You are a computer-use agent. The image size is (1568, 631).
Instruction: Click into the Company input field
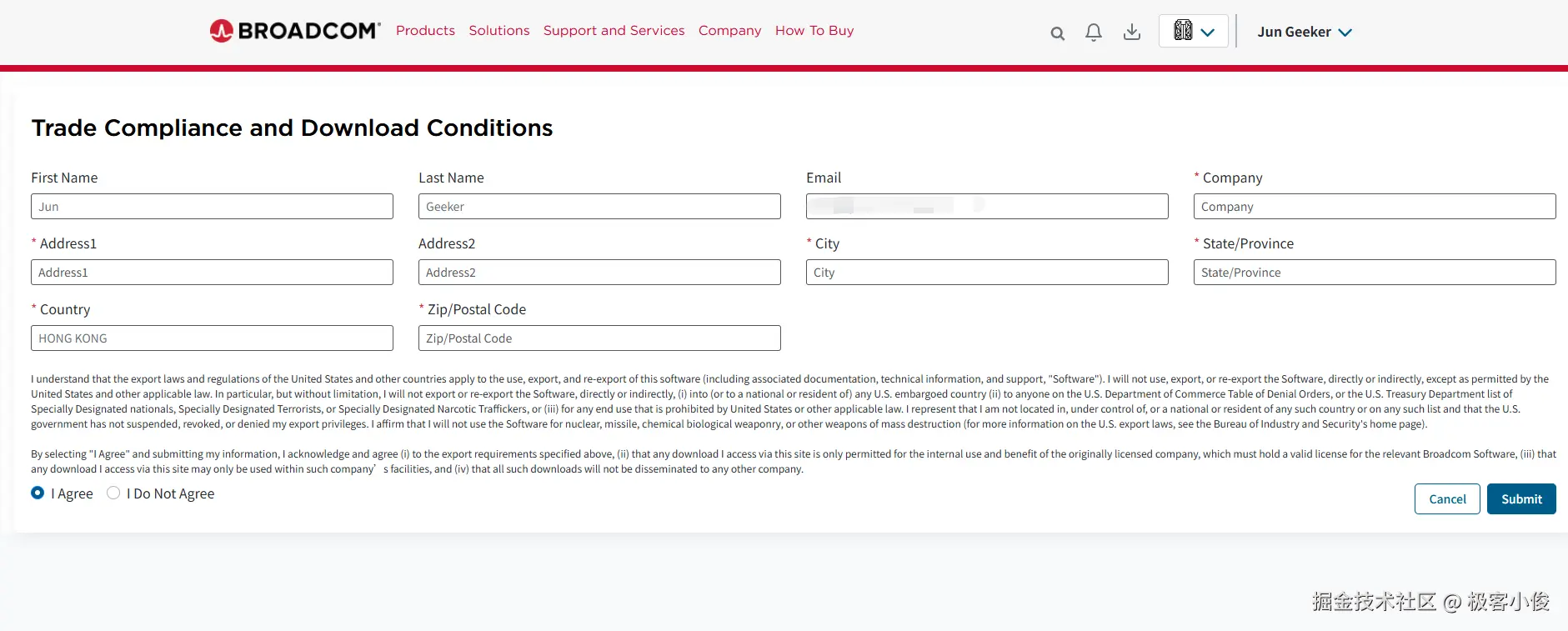tap(1375, 207)
